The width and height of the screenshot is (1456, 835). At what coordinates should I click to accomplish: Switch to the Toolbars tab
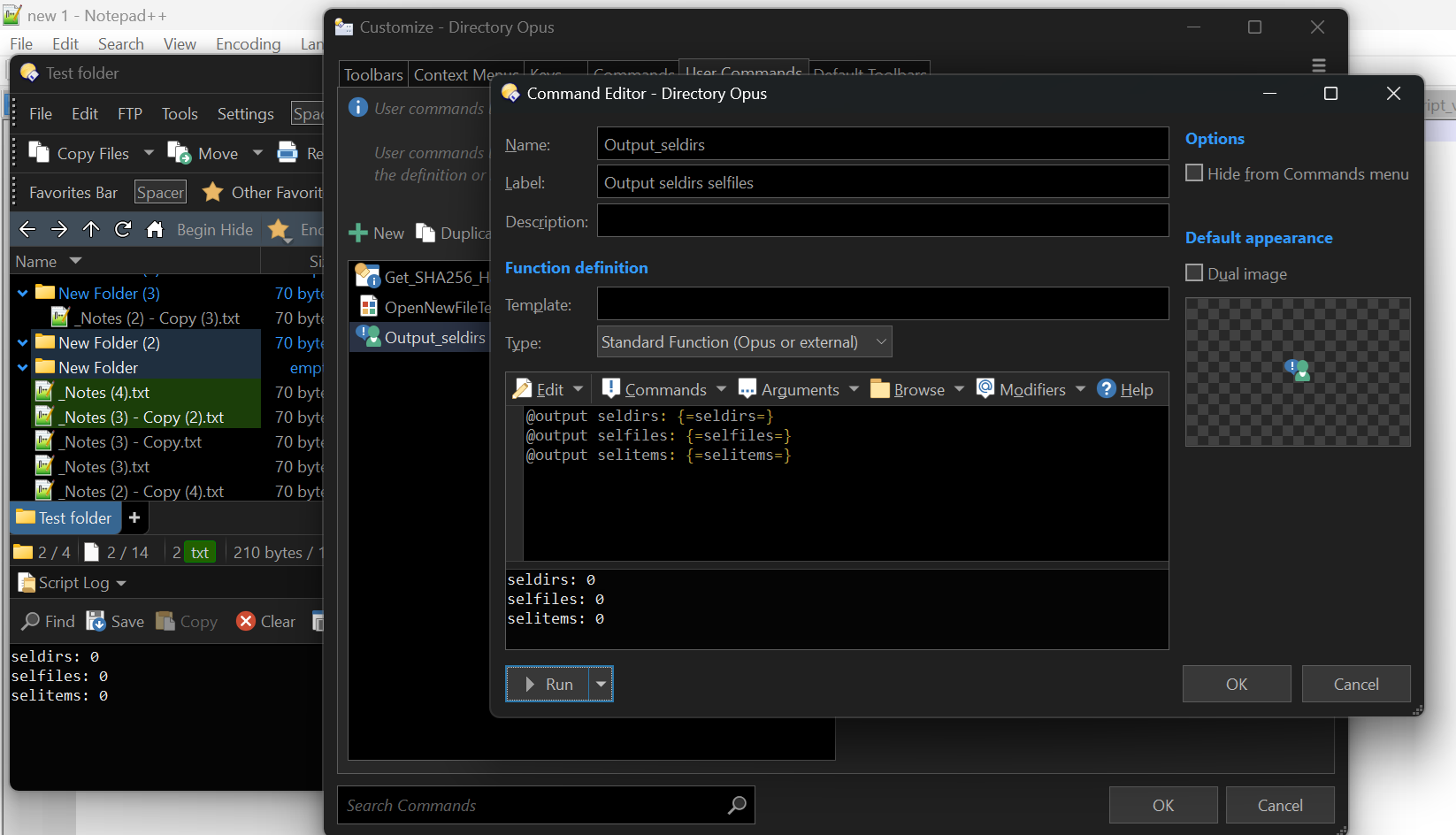pyautogui.click(x=373, y=75)
